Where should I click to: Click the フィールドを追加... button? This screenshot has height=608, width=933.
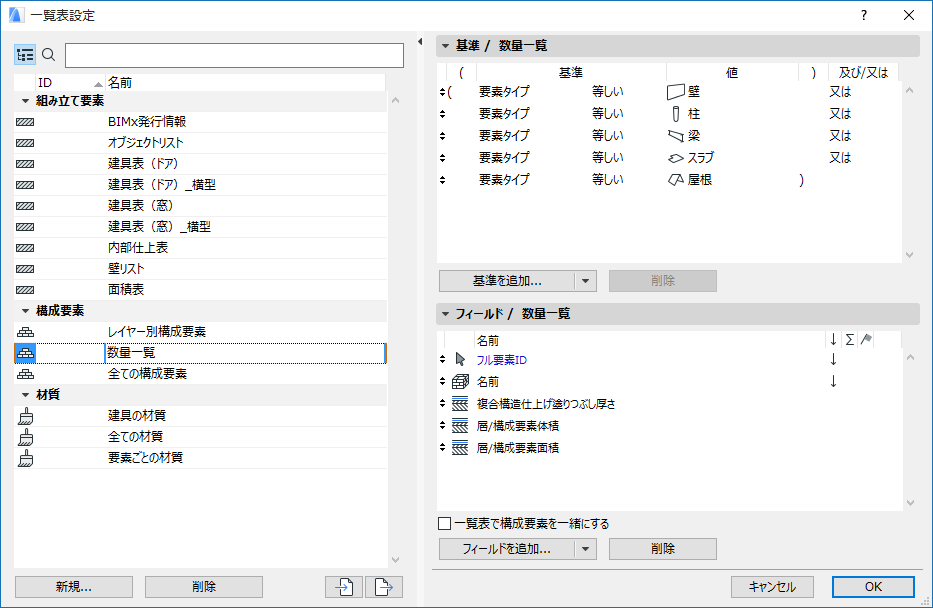pos(507,549)
